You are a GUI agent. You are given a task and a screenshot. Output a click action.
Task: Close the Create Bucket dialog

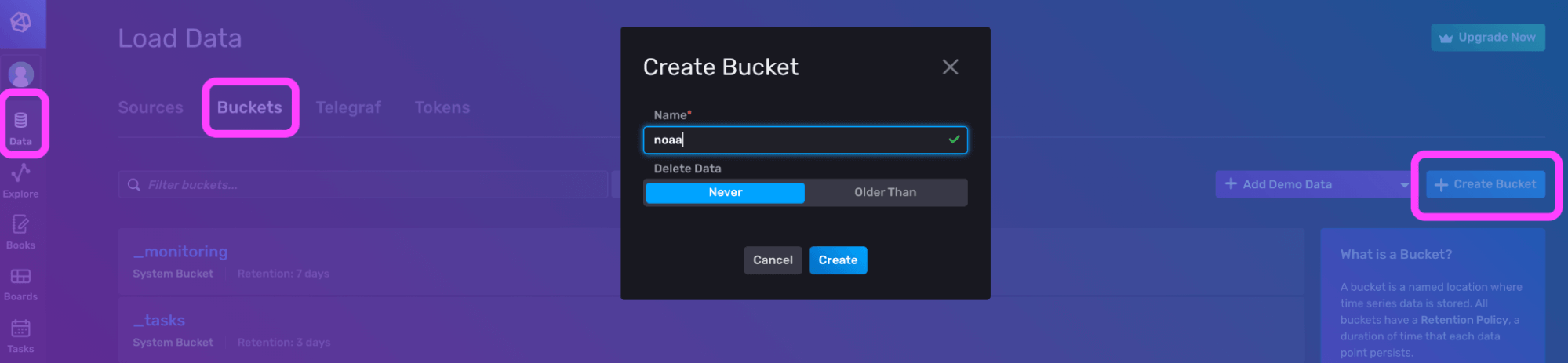(x=950, y=67)
